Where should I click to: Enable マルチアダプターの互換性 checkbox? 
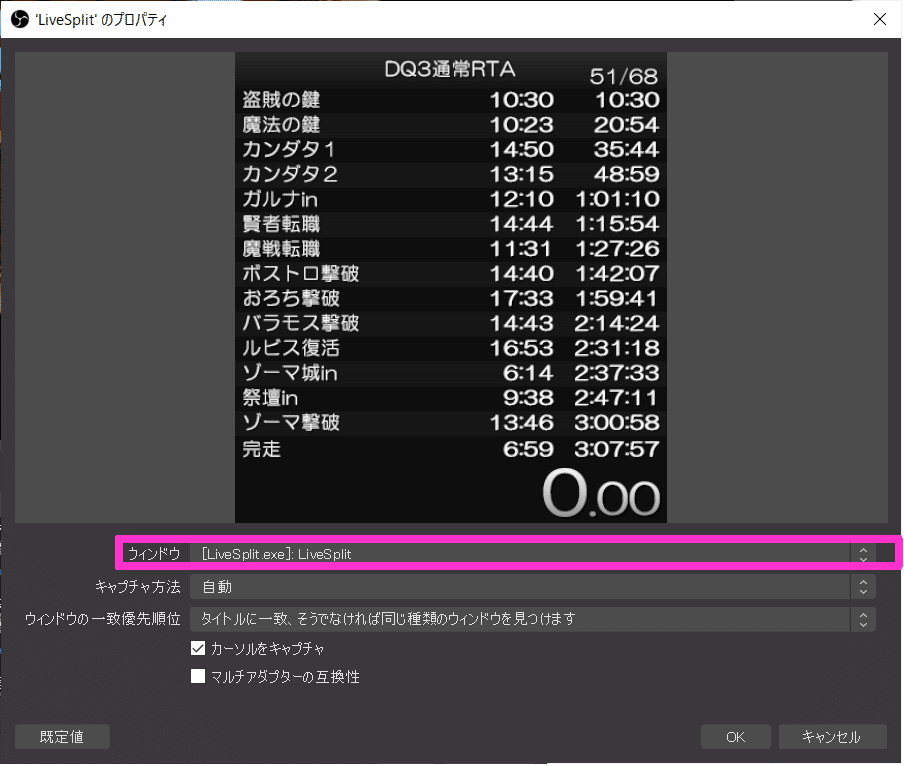198,676
